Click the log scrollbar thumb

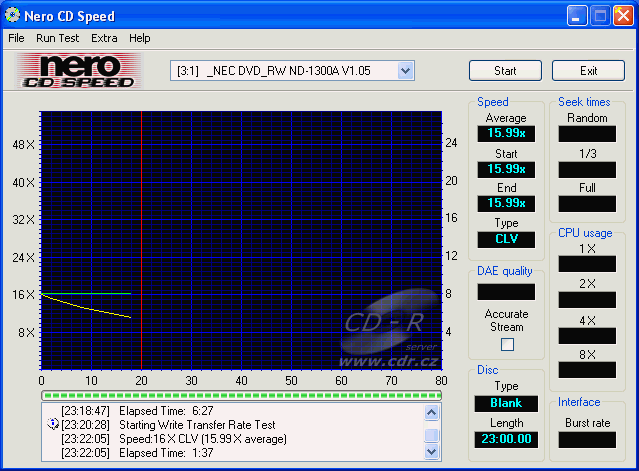pos(432,435)
